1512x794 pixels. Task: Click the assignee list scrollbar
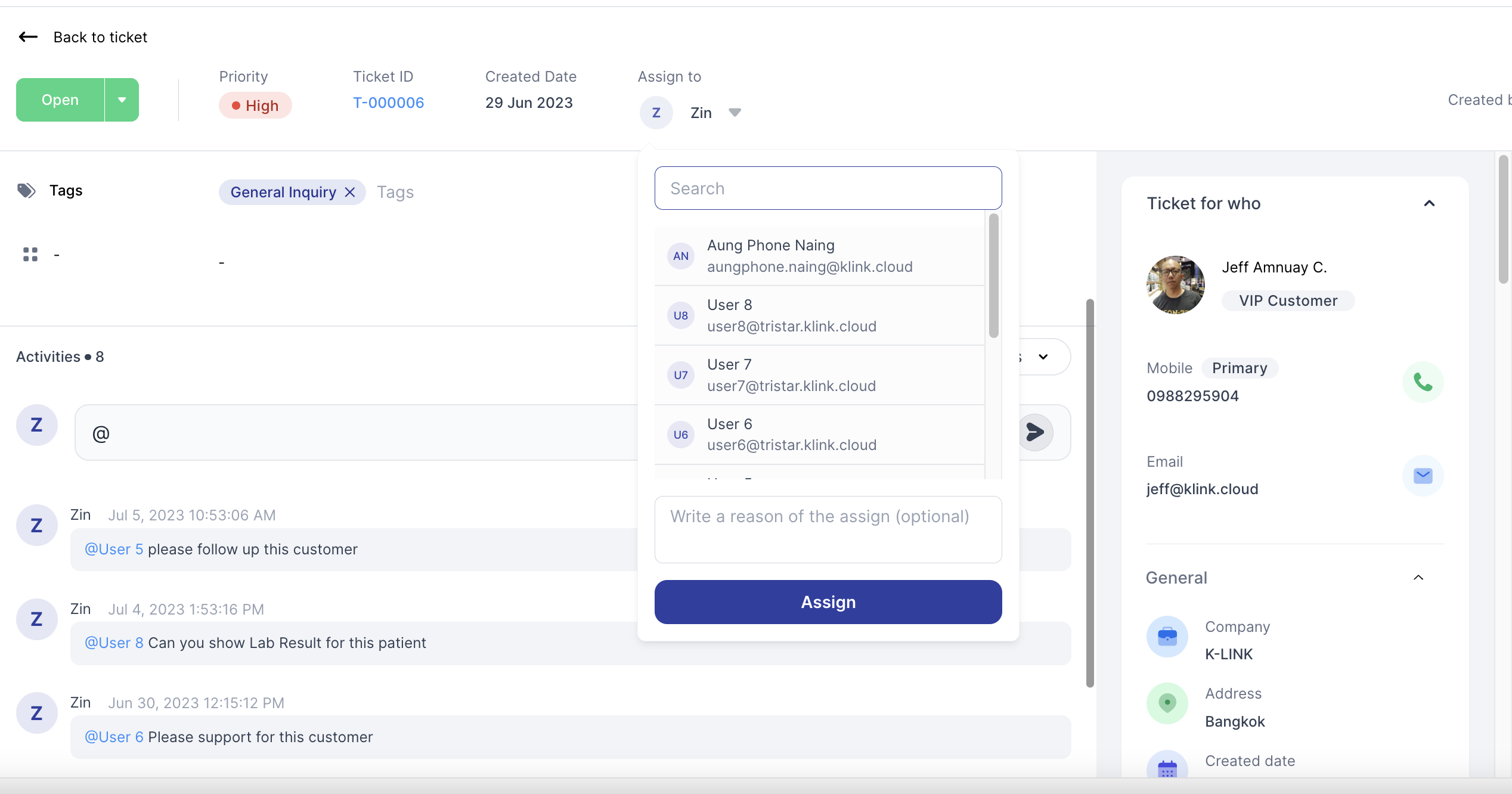click(x=993, y=276)
